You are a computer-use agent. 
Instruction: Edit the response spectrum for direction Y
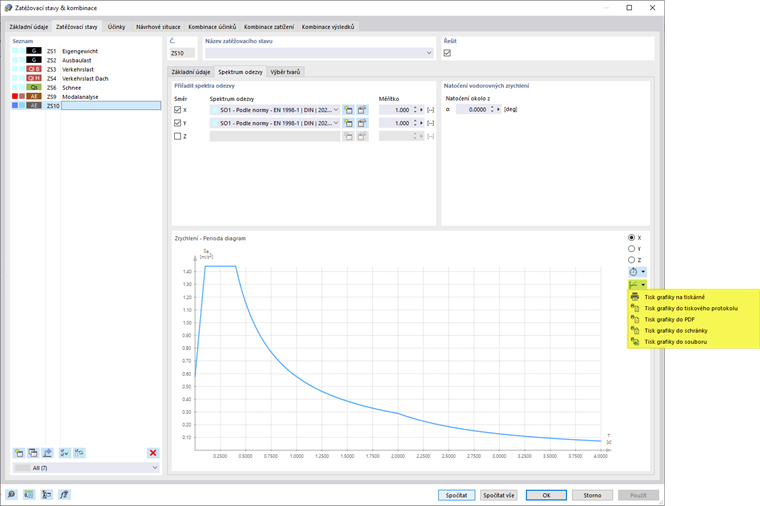tap(362, 123)
